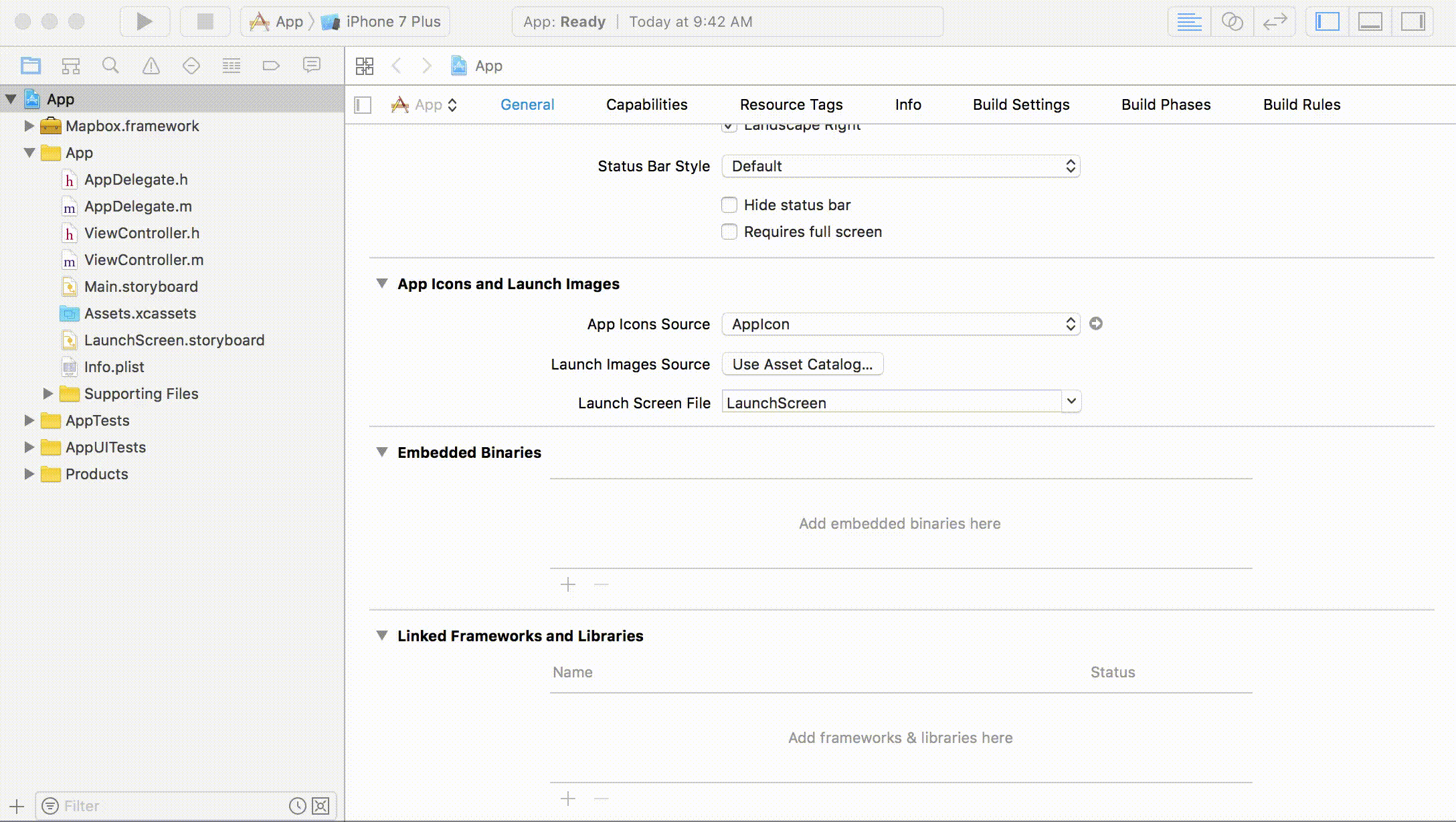Image resolution: width=1456 pixels, height=822 pixels.
Task: Go forward in editor history
Action: pyautogui.click(x=426, y=66)
